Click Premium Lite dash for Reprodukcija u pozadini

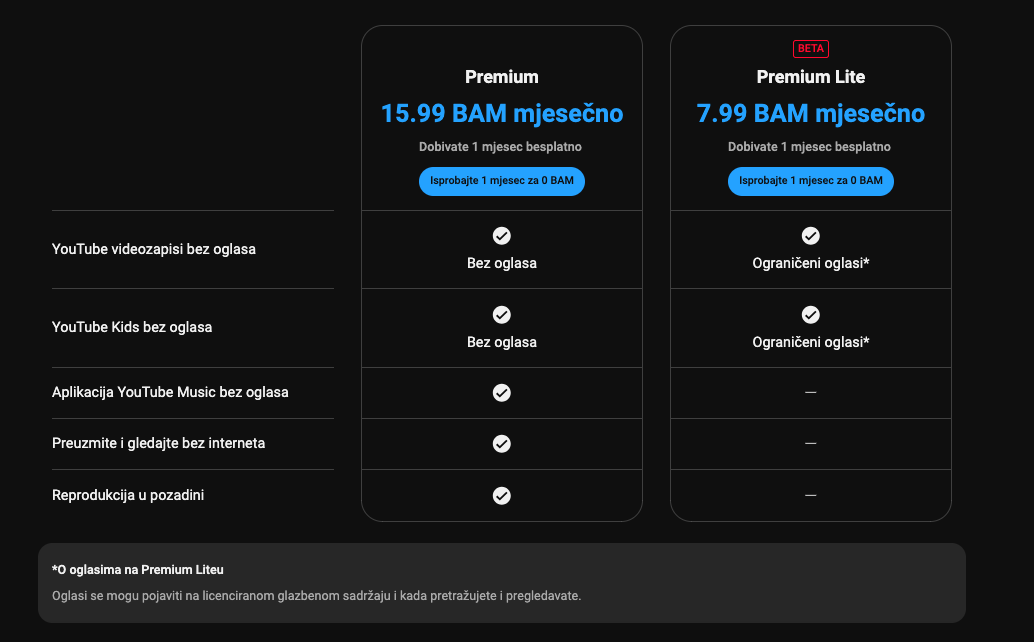[810, 495]
